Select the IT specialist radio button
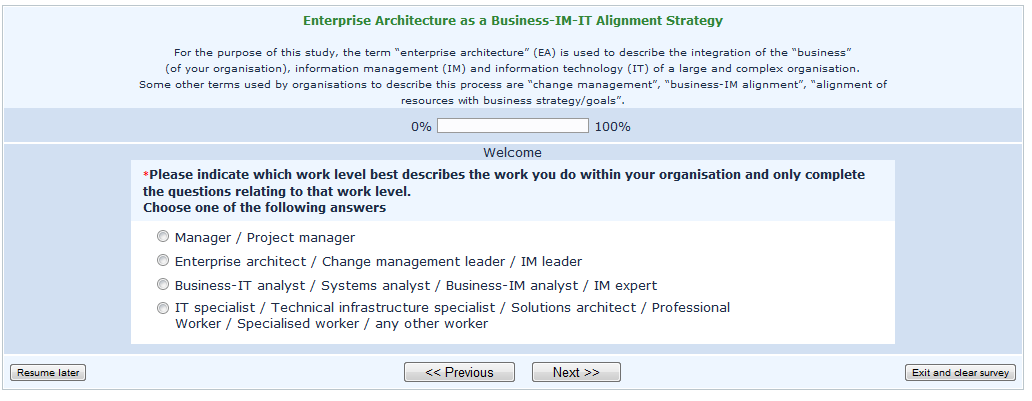This screenshot has height=401, width=1032. tap(163, 309)
